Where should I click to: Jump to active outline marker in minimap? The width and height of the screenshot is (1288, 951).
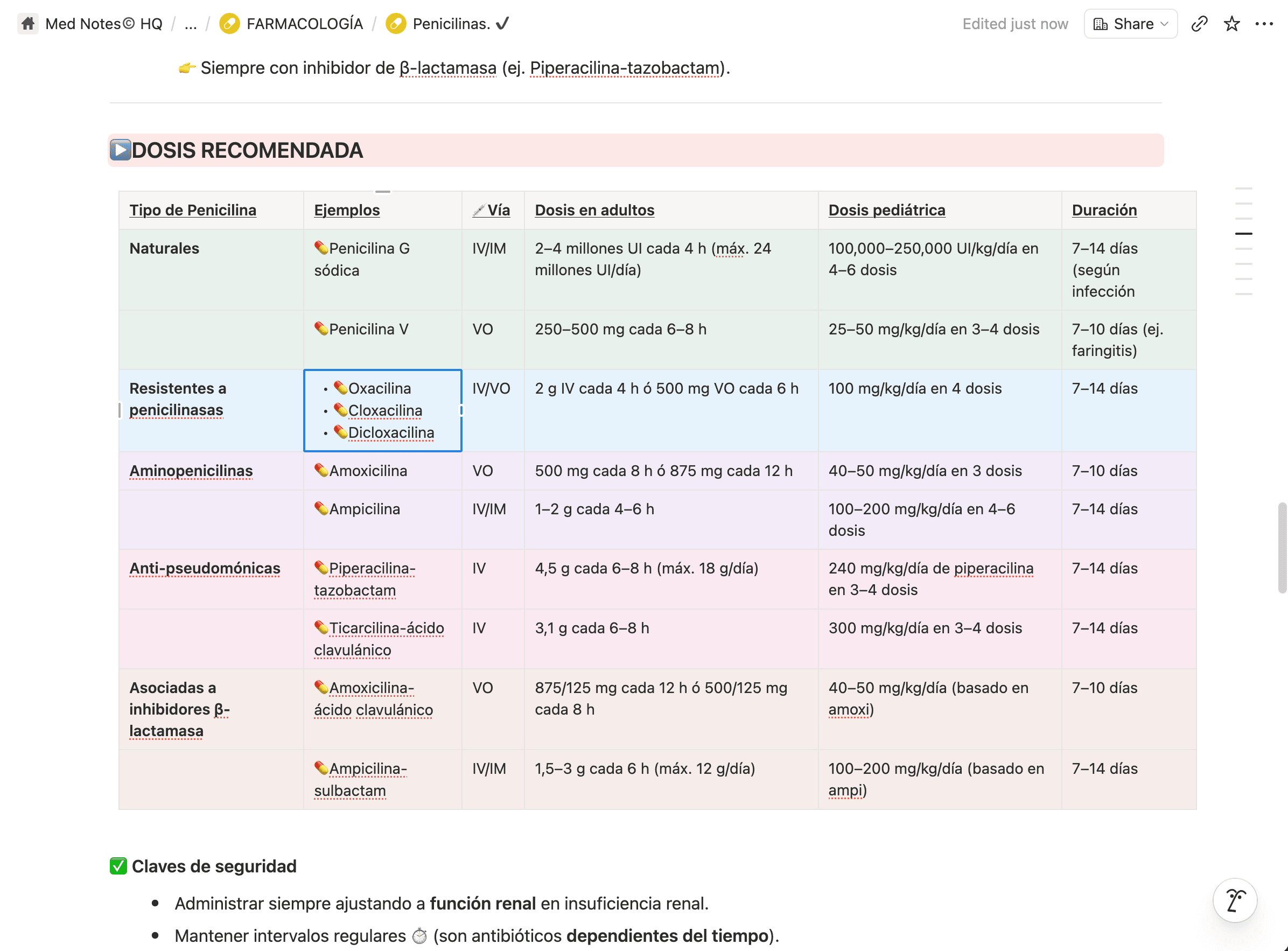1244,234
